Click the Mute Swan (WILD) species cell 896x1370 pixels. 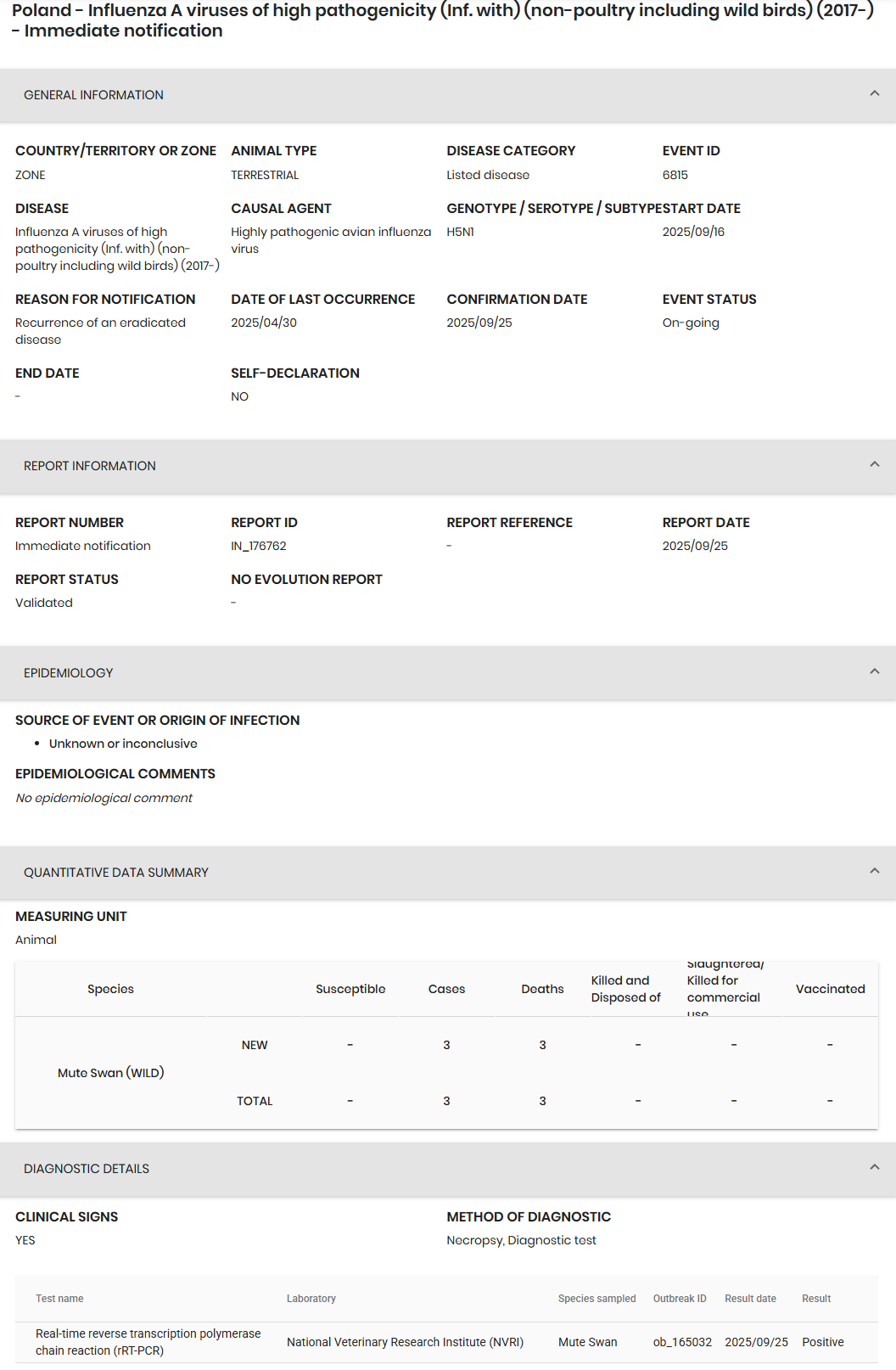(111, 1073)
